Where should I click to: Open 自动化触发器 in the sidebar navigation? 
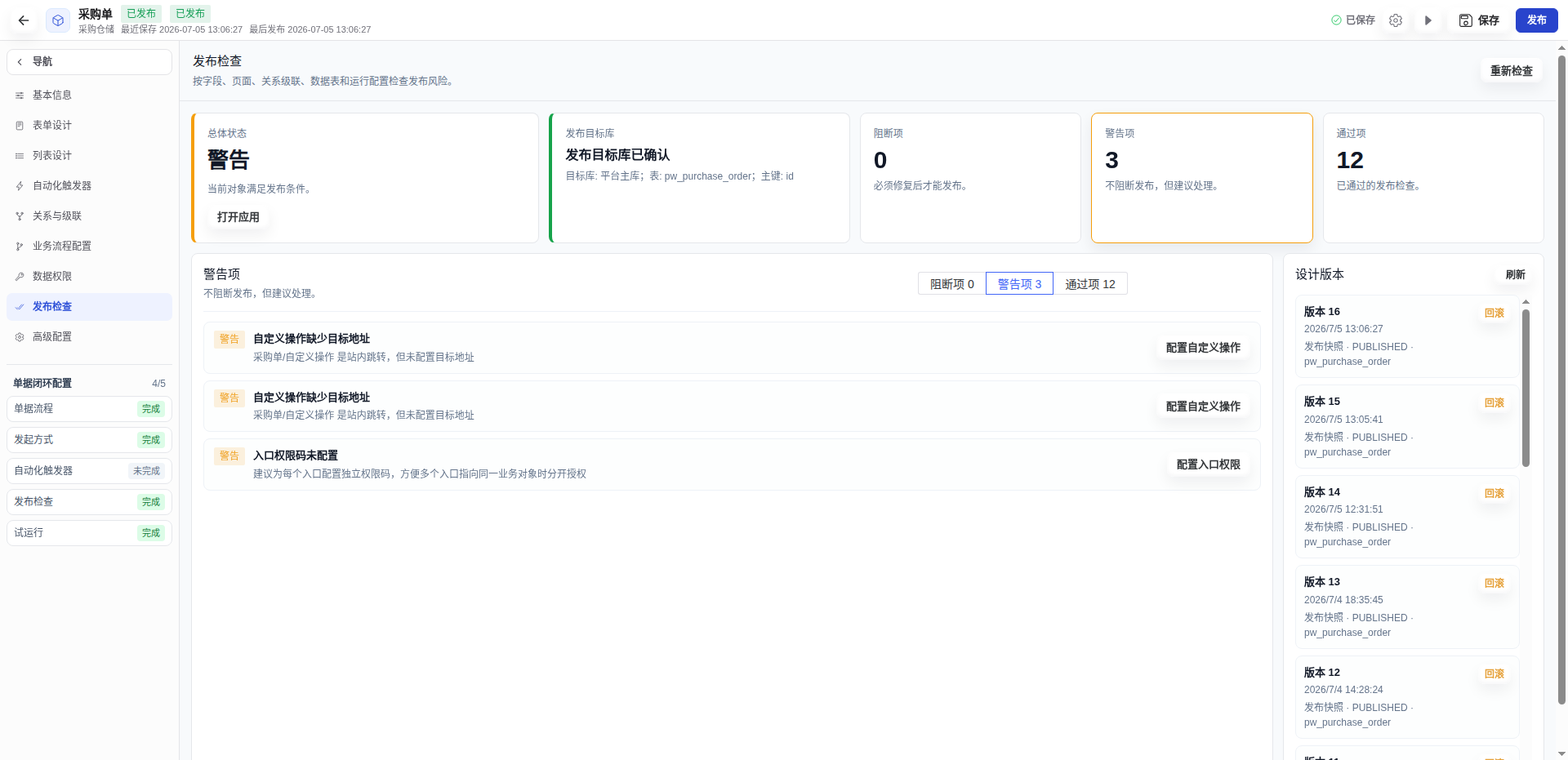tap(89, 186)
